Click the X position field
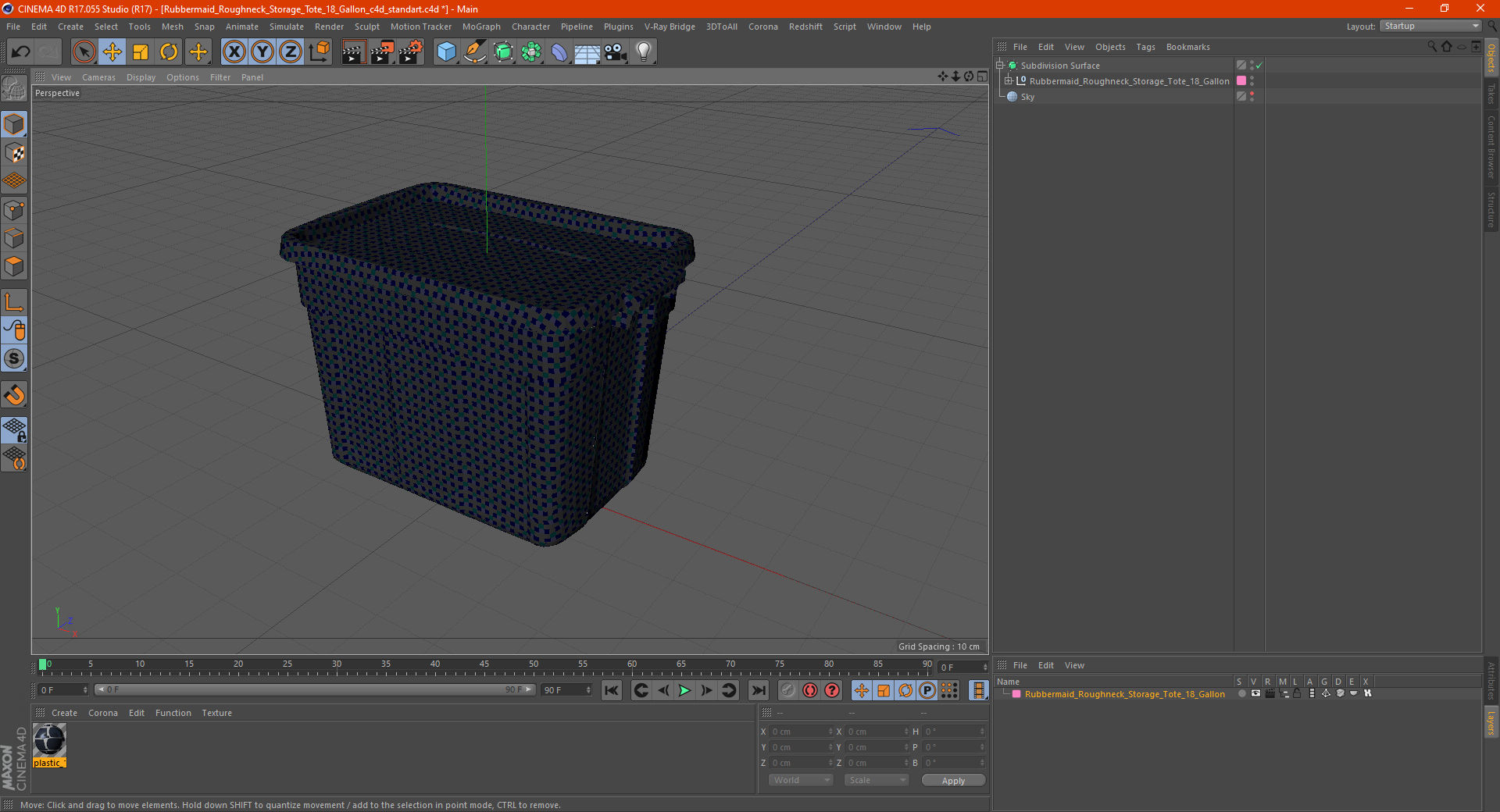Image resolution: width=1500 pixels, height=812 pixels. 799,732
